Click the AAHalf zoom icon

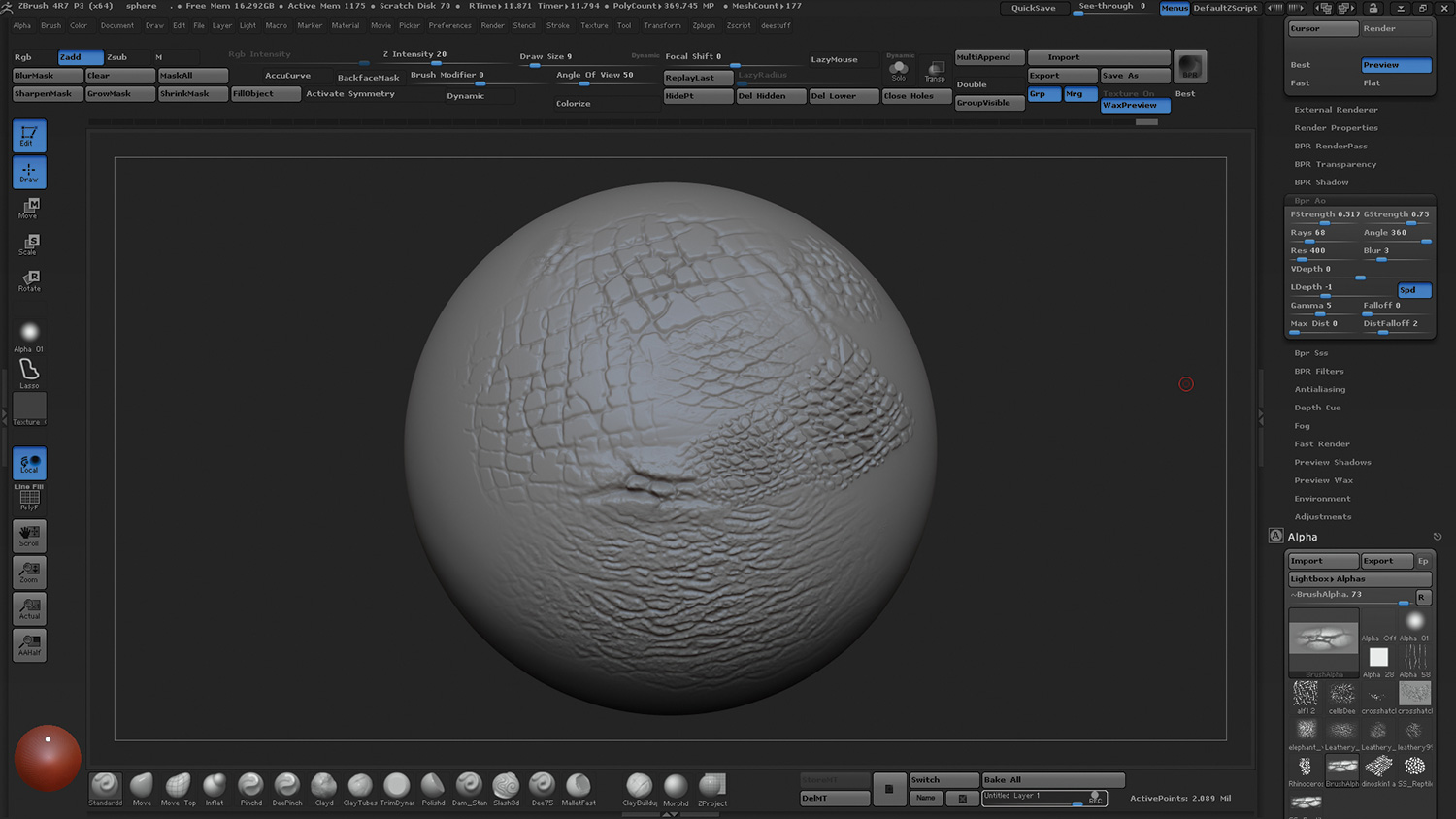(x=29, y=644)
